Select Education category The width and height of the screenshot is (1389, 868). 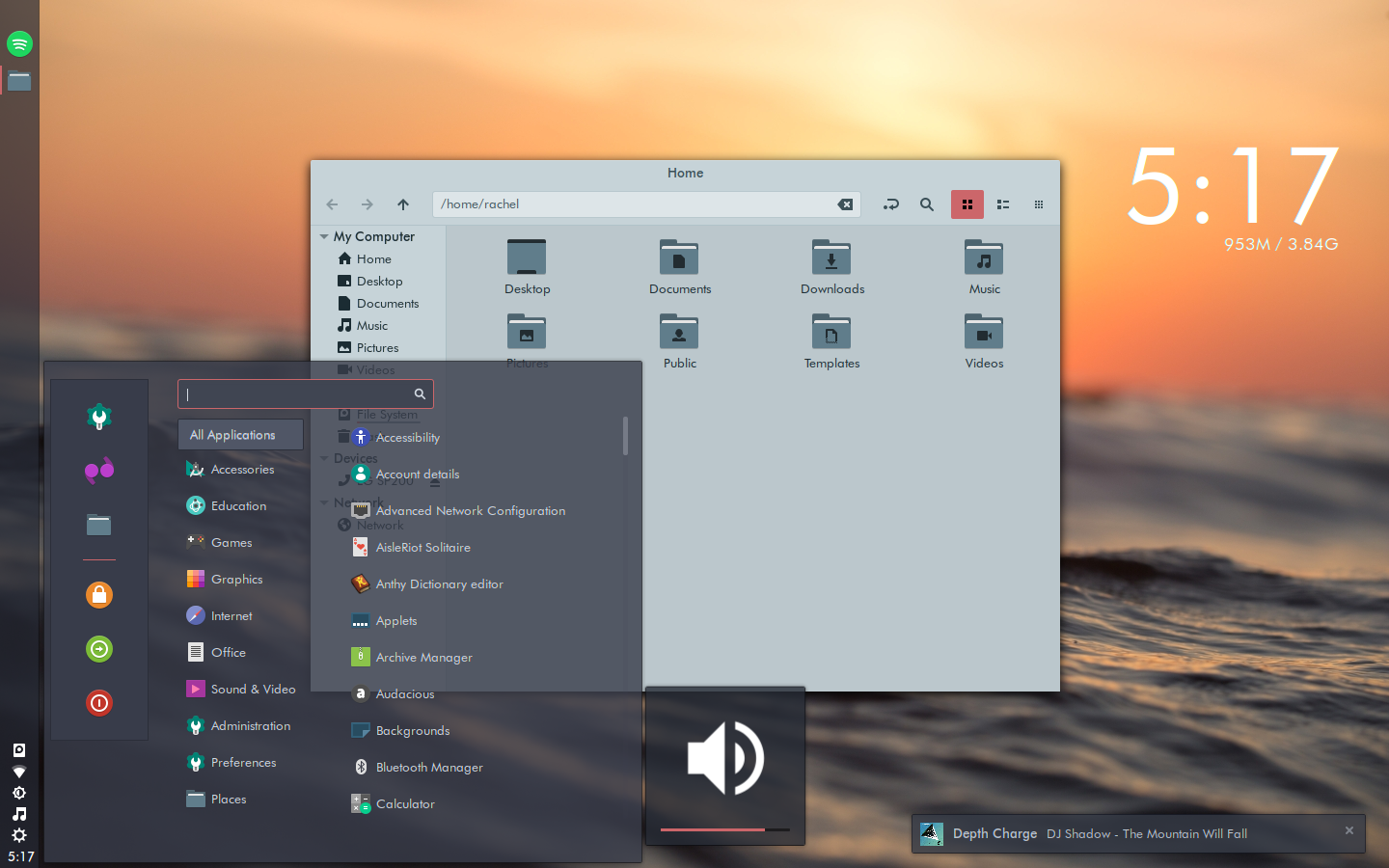point(240,506)
